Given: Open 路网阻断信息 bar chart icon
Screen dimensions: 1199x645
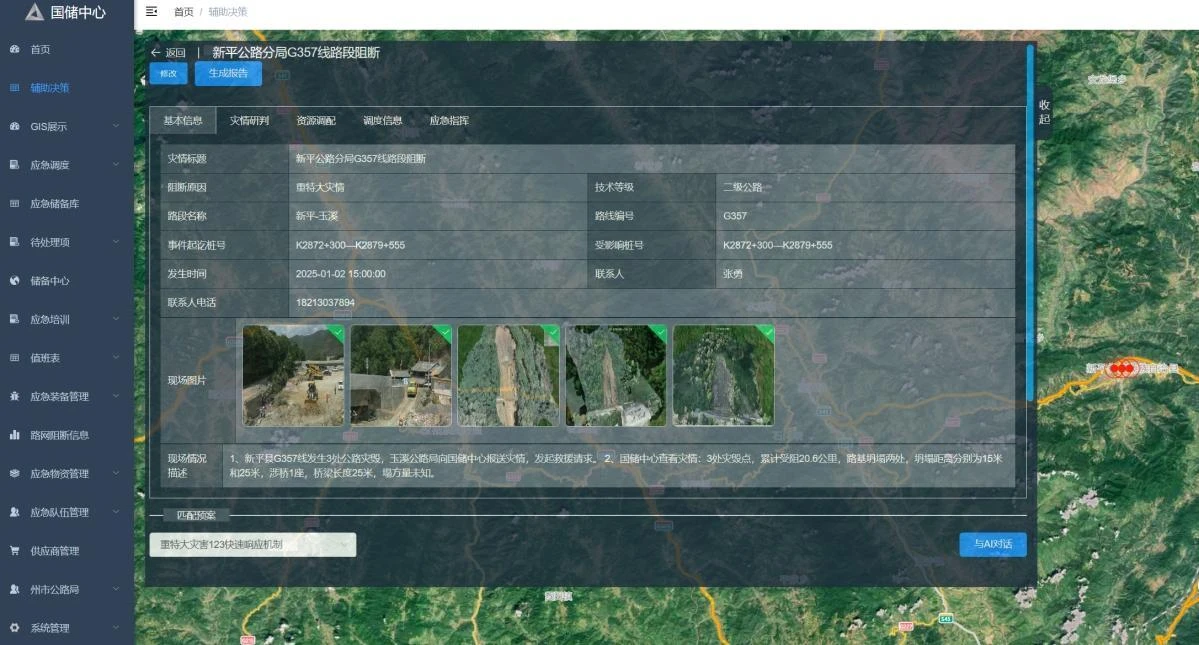Looking at the screenshot, I should [x=15, y=435].
